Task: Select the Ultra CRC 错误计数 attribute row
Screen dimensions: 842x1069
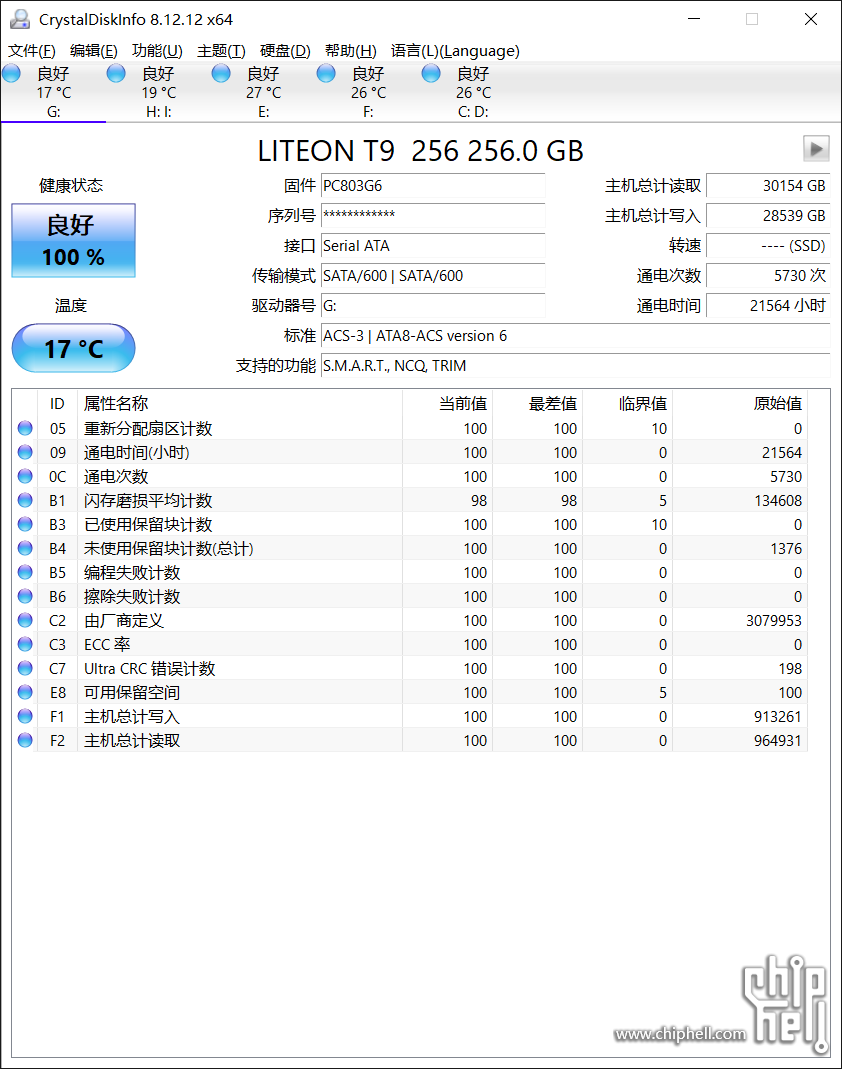Action: (410, 668)
